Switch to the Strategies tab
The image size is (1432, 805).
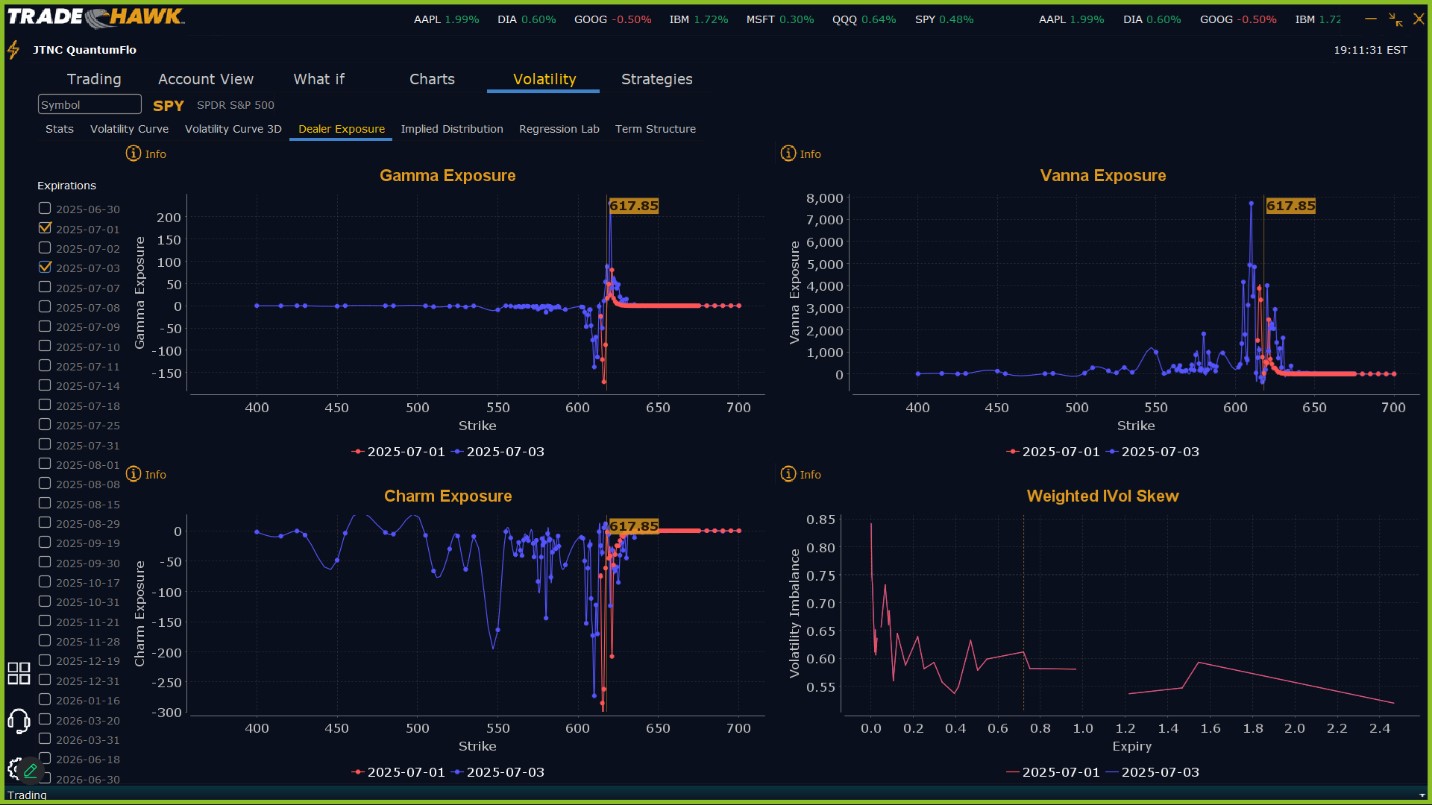pos(657,79)
